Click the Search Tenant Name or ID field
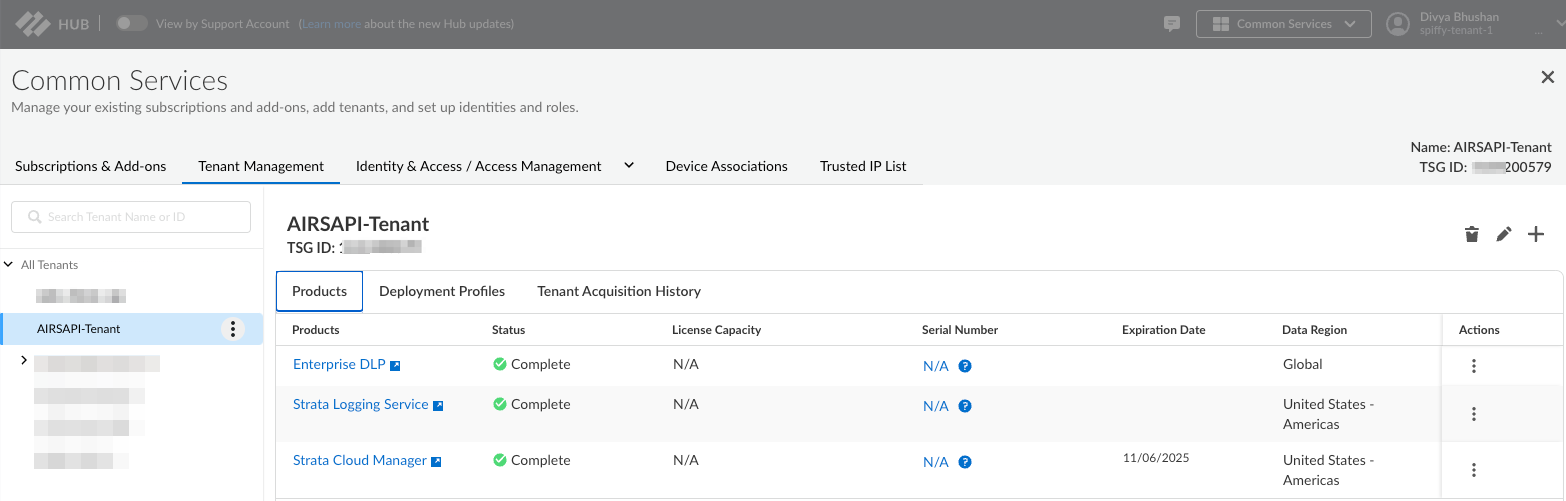1566x501 pixels. [131, 217]
